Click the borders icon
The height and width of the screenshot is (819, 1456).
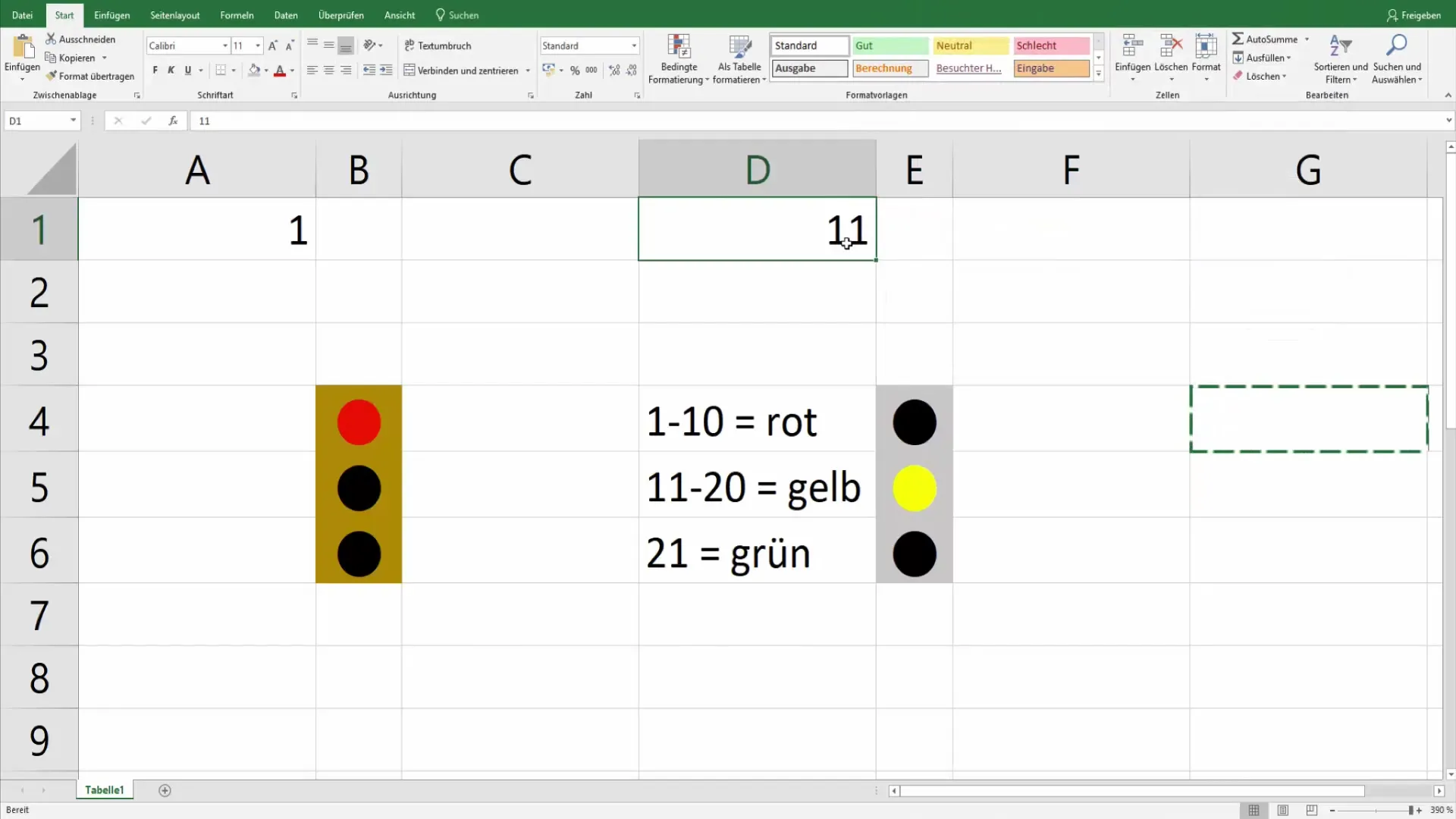[221, 71]
